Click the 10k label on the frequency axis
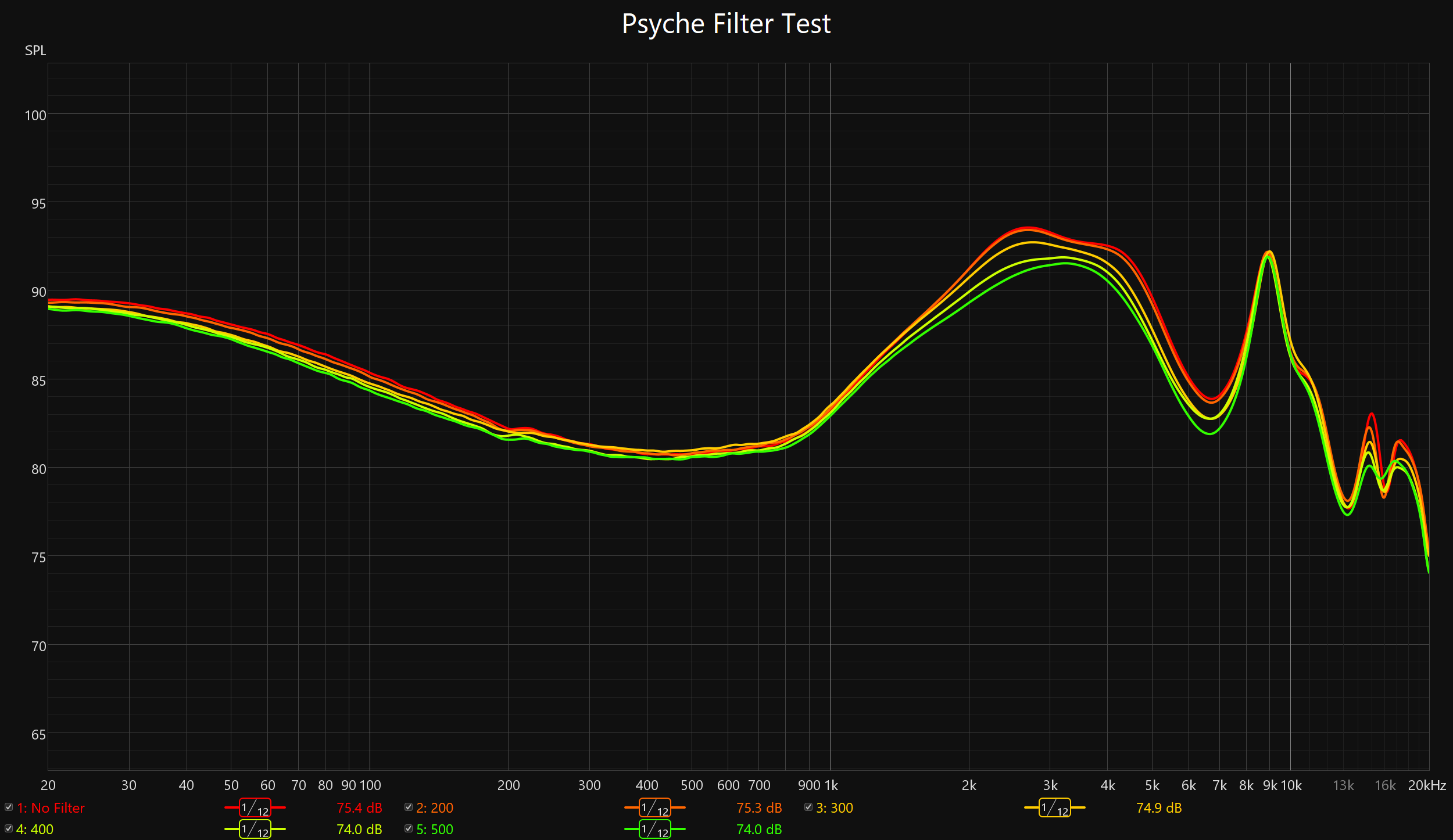This screenshot has width=1453, height=840. pyautogui.click(x=1291, y=785)
